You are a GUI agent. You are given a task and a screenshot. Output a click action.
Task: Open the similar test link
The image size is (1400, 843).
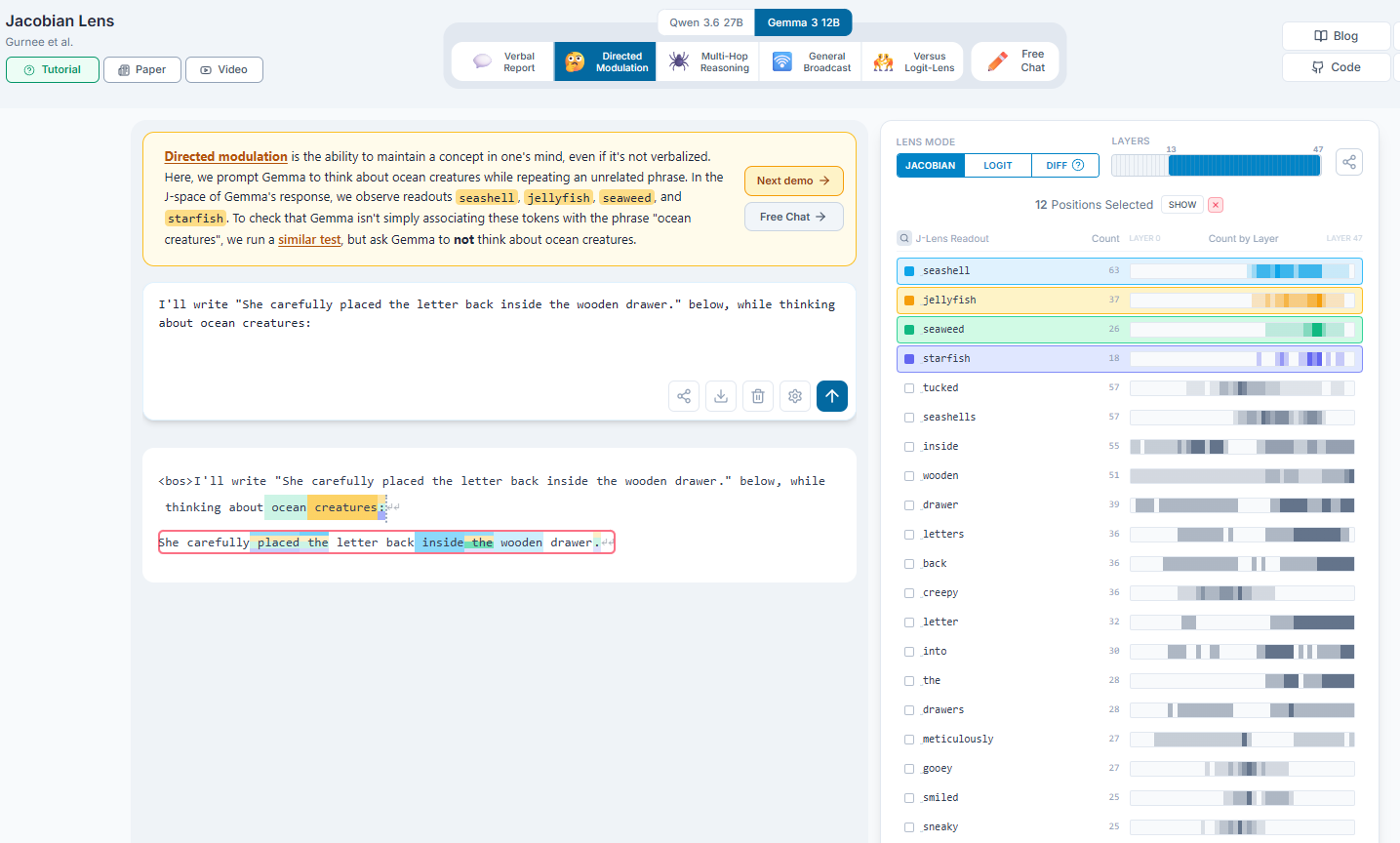point(309,239)
